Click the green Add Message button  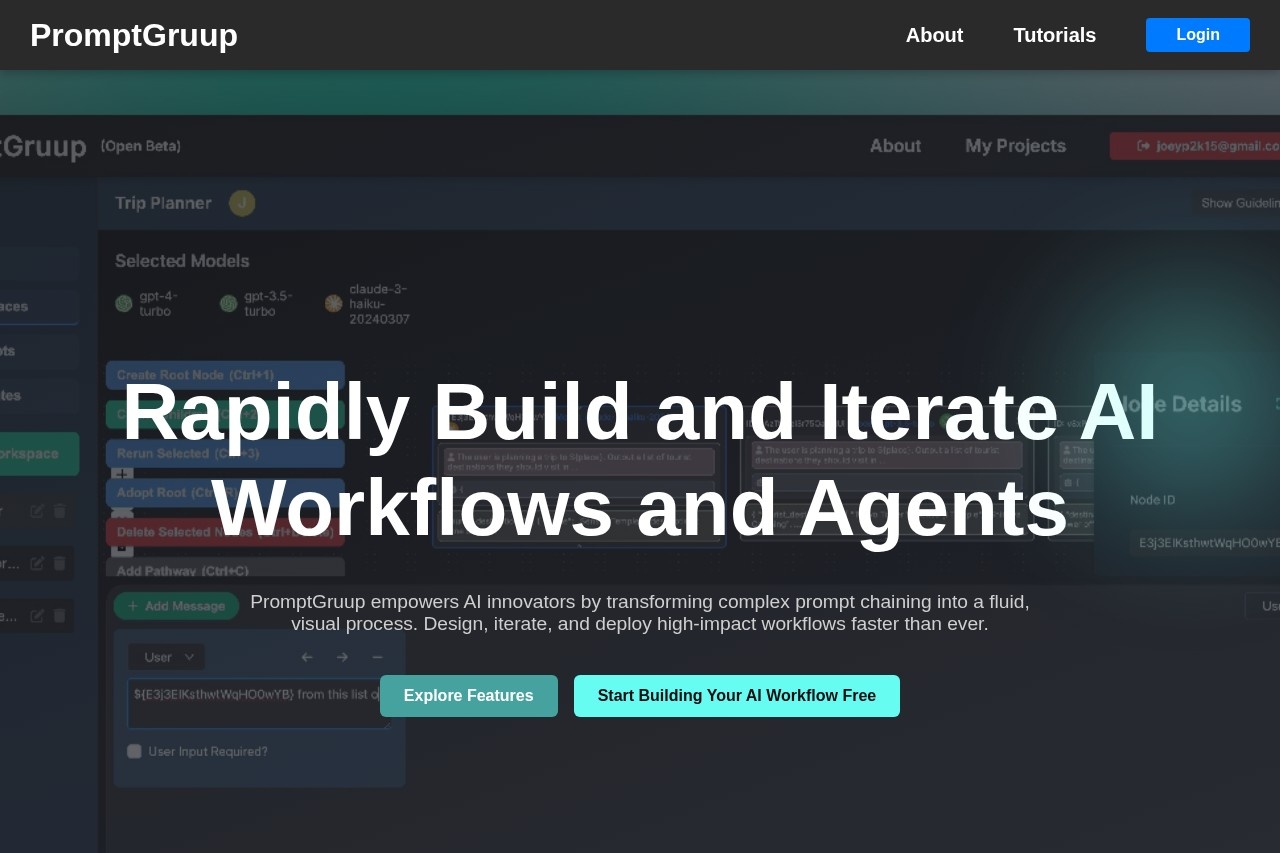pyautogui.click(x=176, y=606)
